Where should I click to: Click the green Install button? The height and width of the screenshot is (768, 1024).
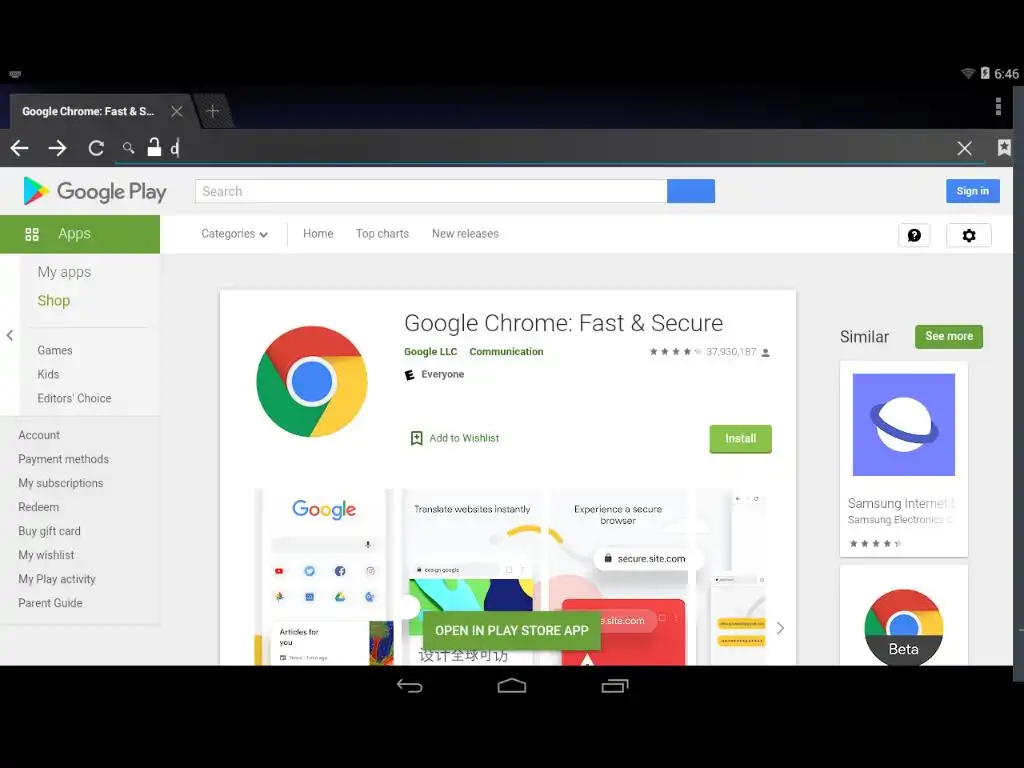click(741, 439)
